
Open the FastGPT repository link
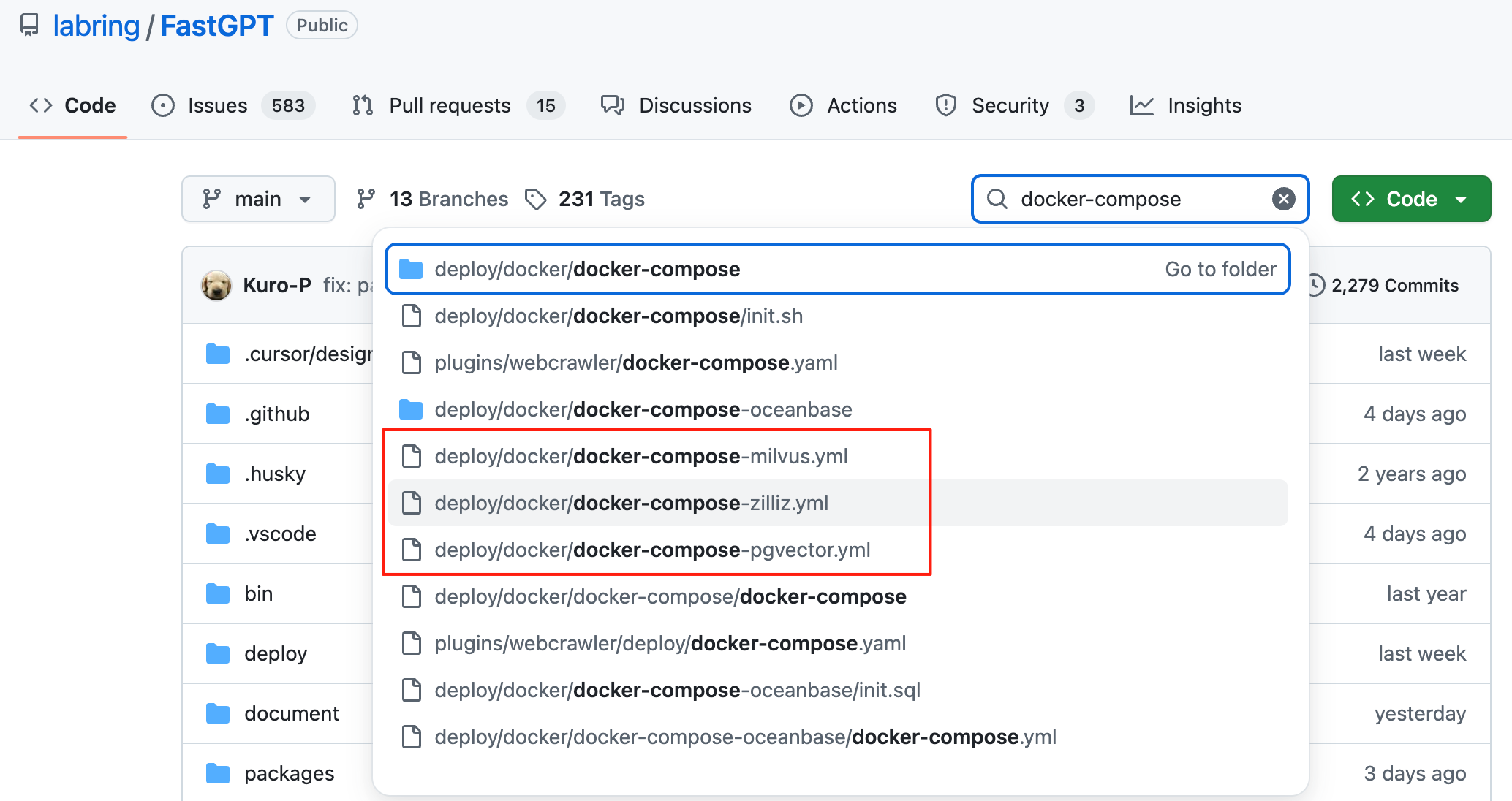point(216,26)
